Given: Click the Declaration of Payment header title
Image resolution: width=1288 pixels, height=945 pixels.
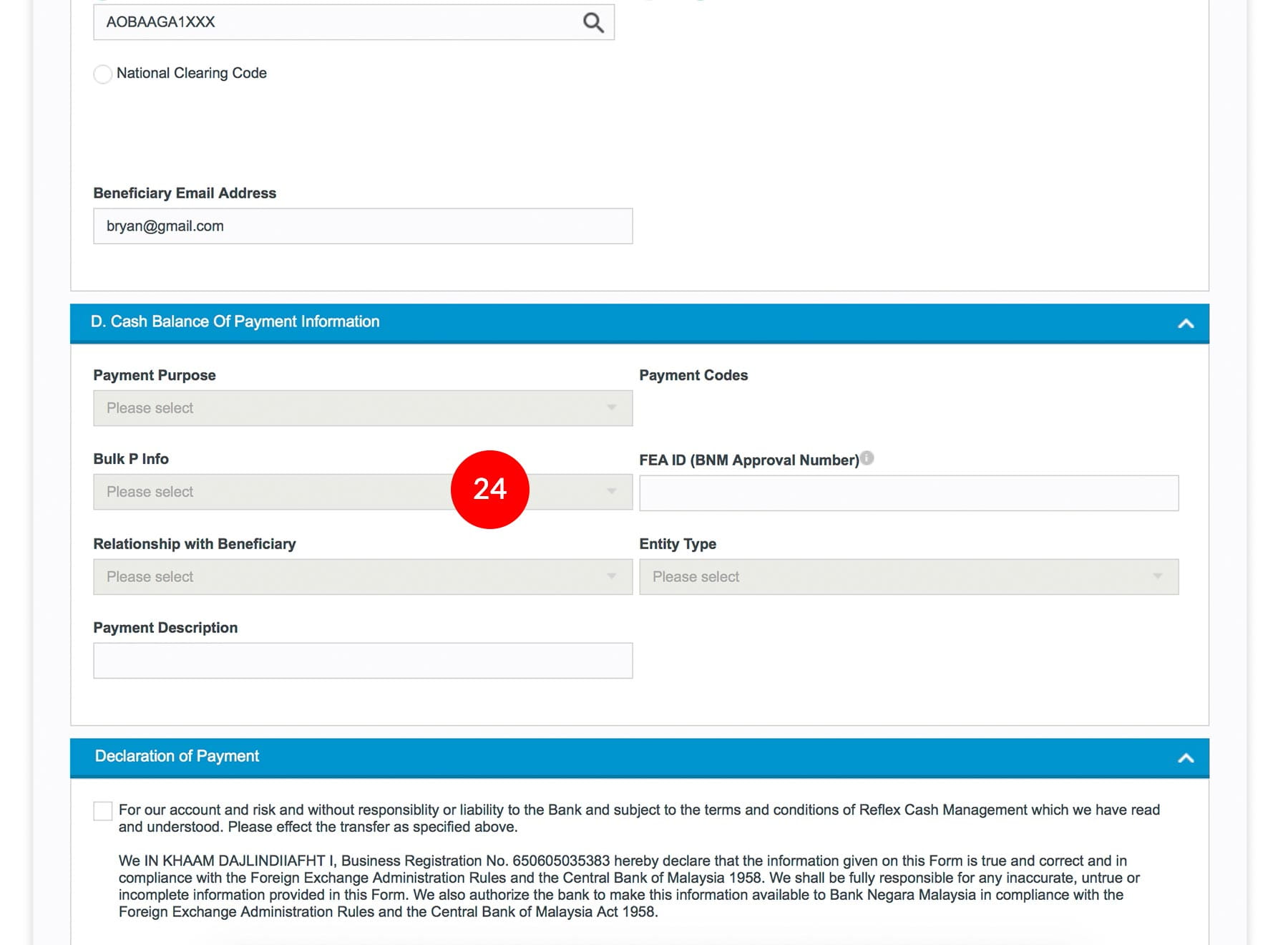Looking at the screenshot, I should click(177, 757).
